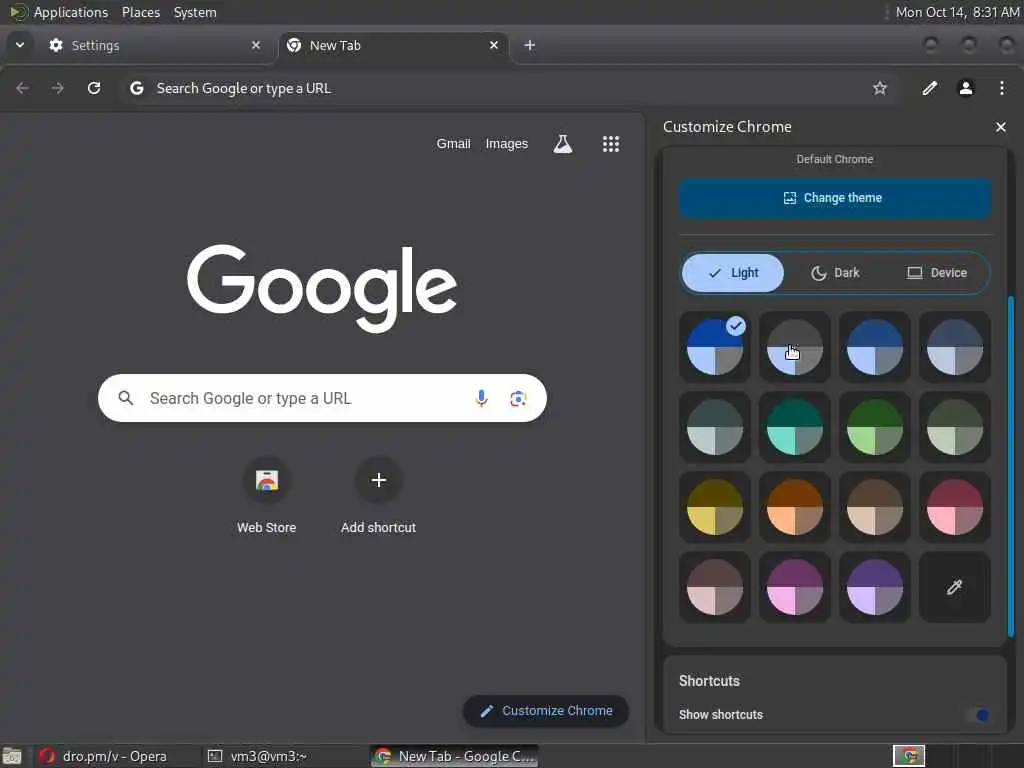Select Device mode option
Viewport: 1024px width, 768px height.
tap(936, 272)
